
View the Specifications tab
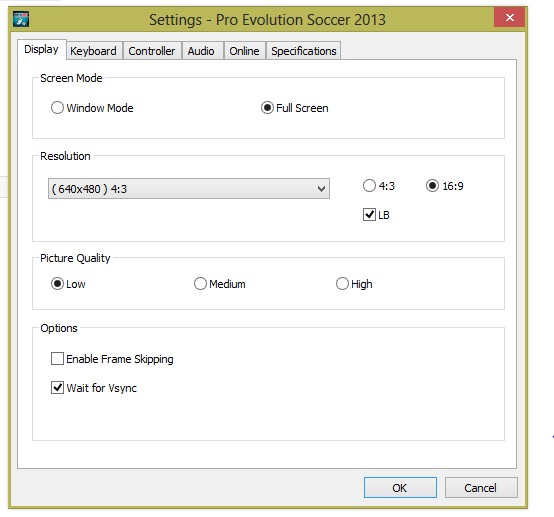(x=303, y=51)
